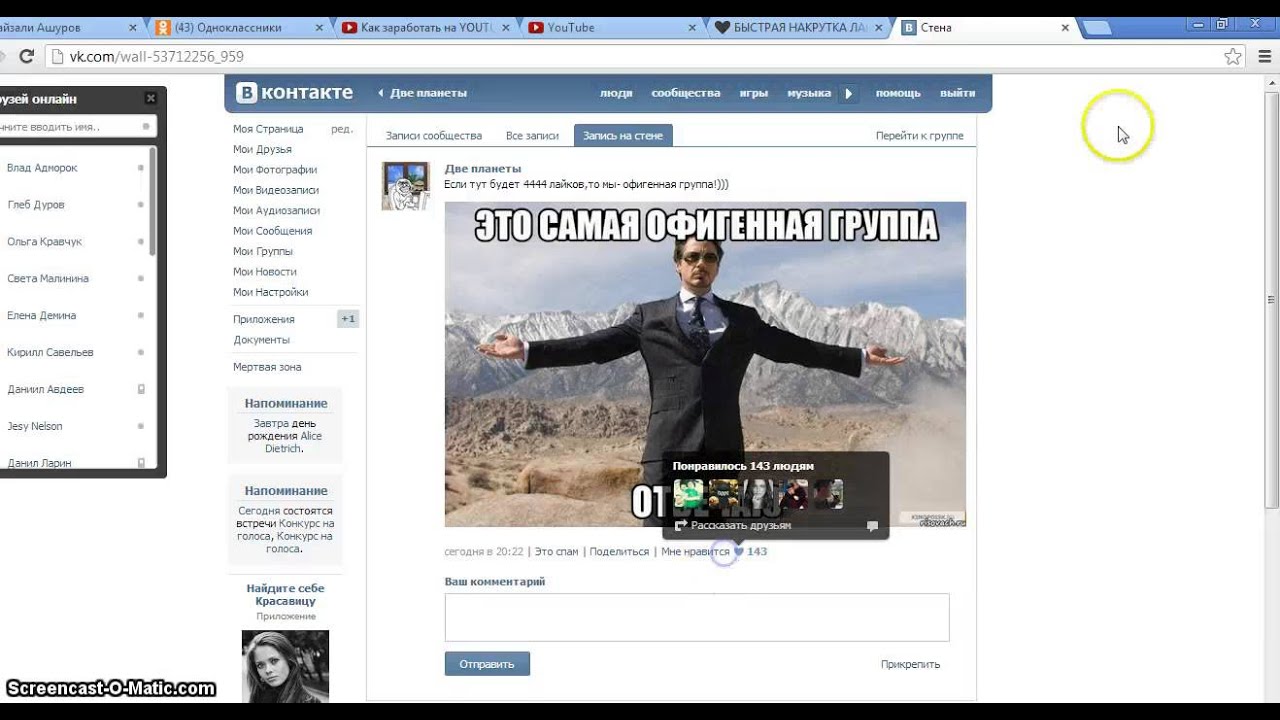Click the page vertical scrollbar
1280x720 pixels.
[1272, 300]
